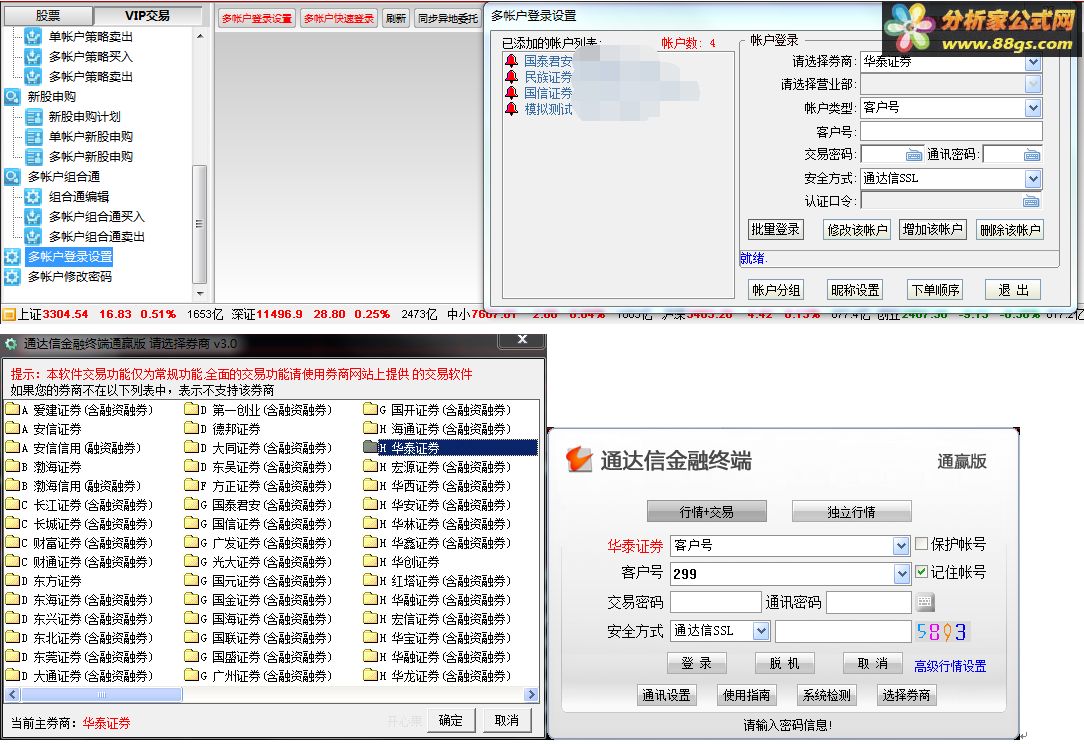The image size is (1084, 744).
Task: Click the 同步异地委托 toolbar button
Action: tap(448, 18)
